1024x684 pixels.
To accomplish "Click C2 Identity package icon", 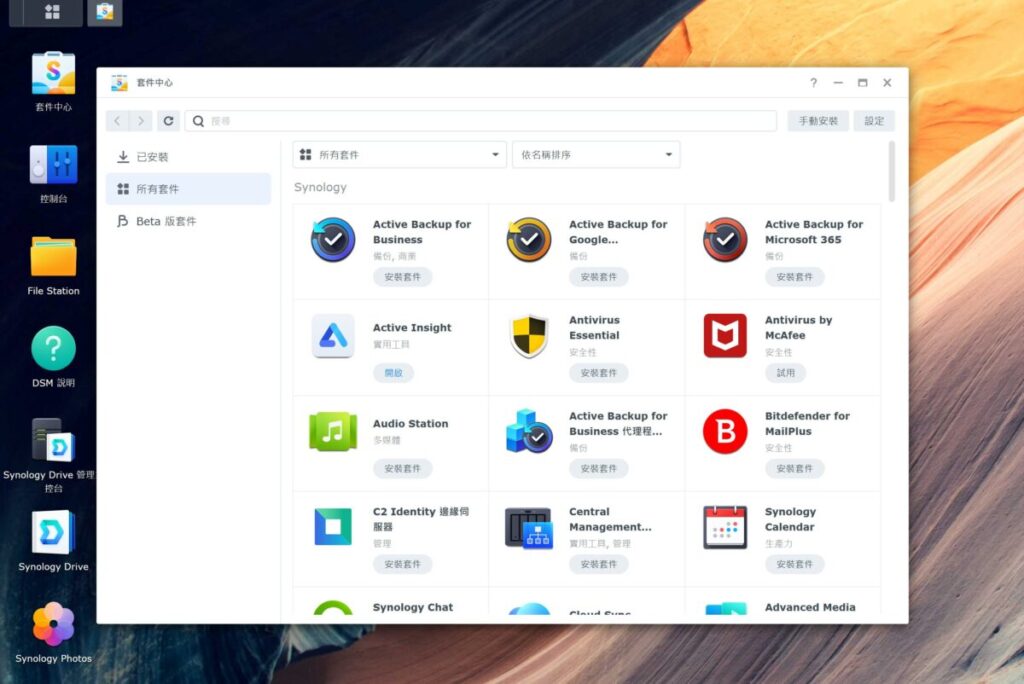I will pyautogui.click(x=333, y=527).
